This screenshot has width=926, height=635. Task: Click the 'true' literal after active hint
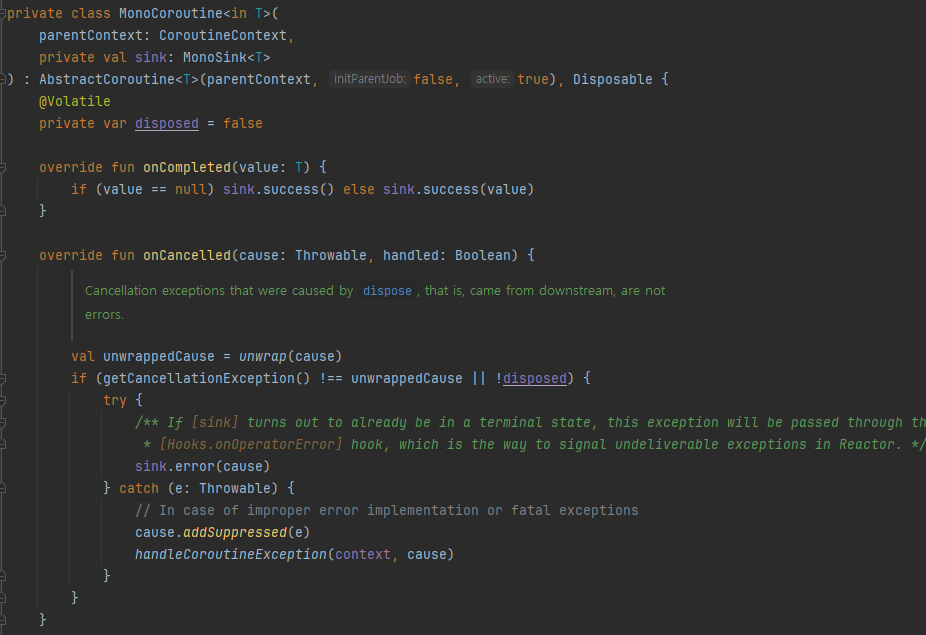click(x=533, y=79)
